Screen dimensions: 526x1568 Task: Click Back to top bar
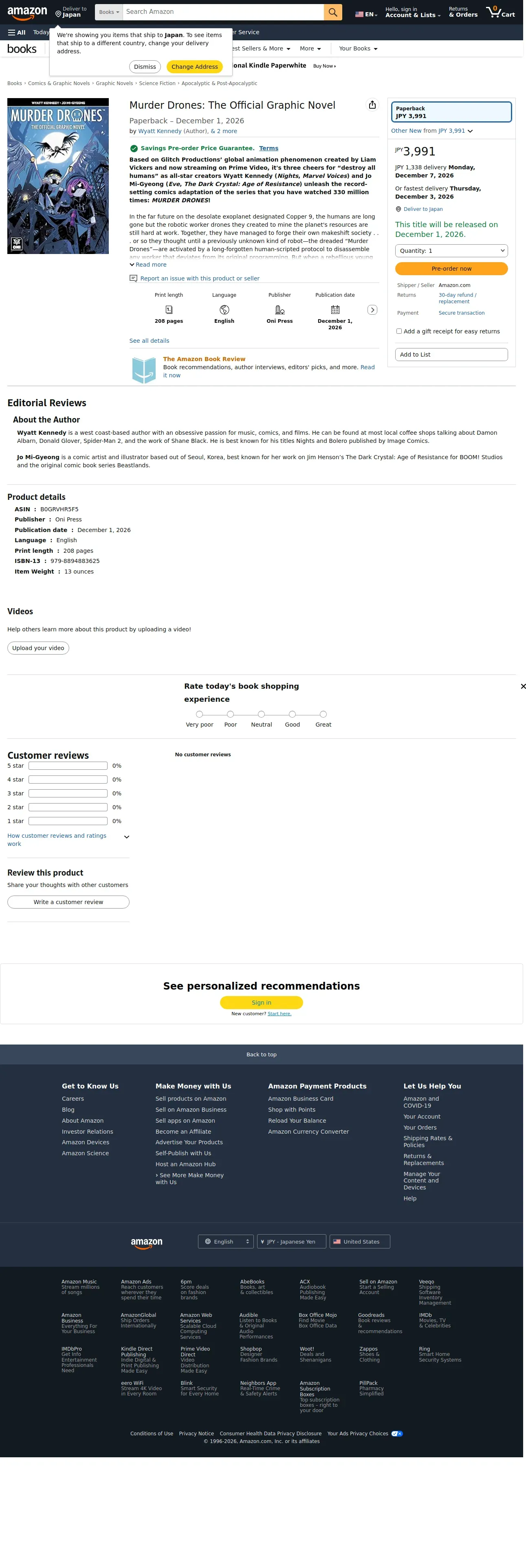[x=262, y=1055]
